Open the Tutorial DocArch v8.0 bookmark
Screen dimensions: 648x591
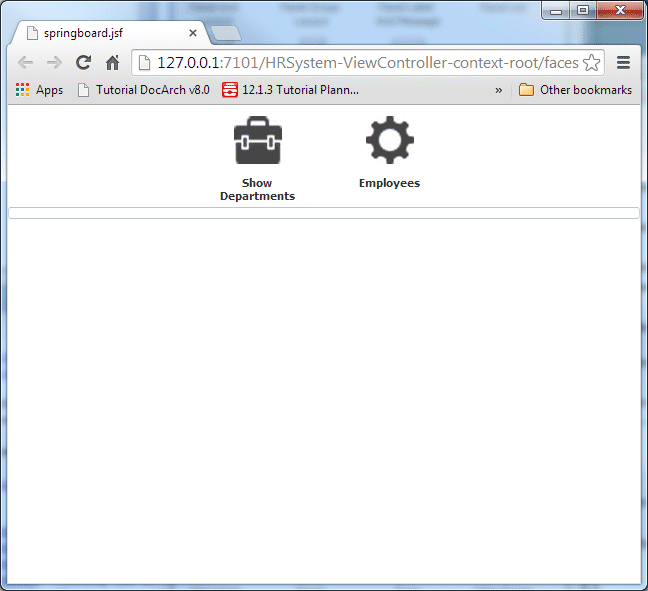click(144, 90)
